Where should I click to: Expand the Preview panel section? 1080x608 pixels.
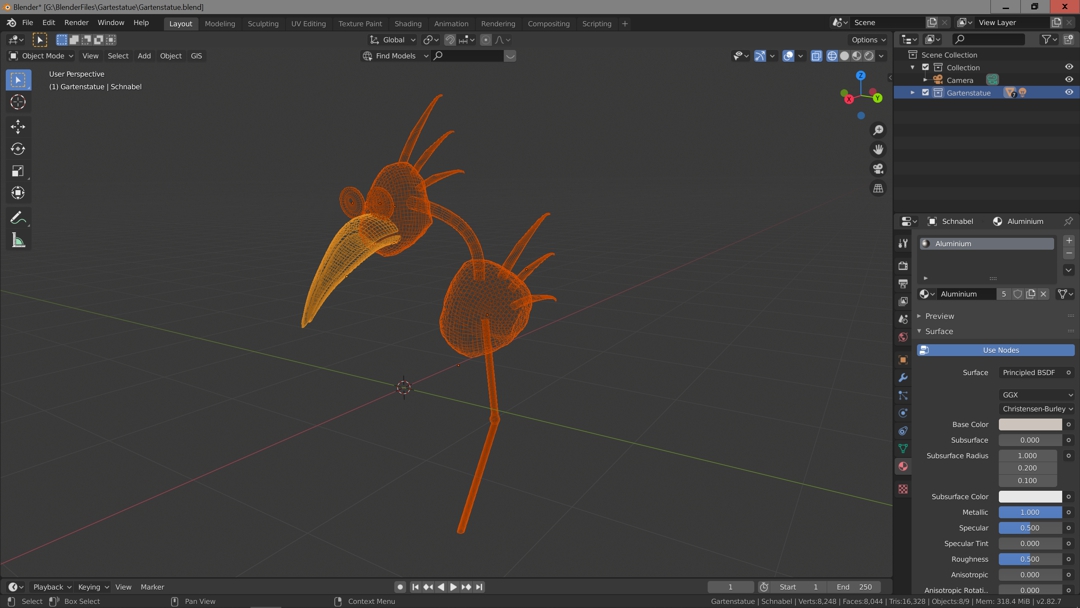[x=939, y=316]
